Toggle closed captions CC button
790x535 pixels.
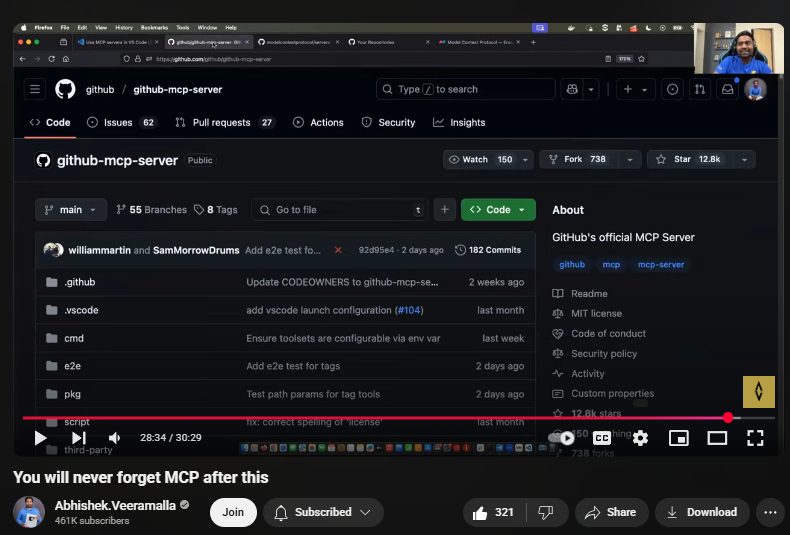[602, 438]
